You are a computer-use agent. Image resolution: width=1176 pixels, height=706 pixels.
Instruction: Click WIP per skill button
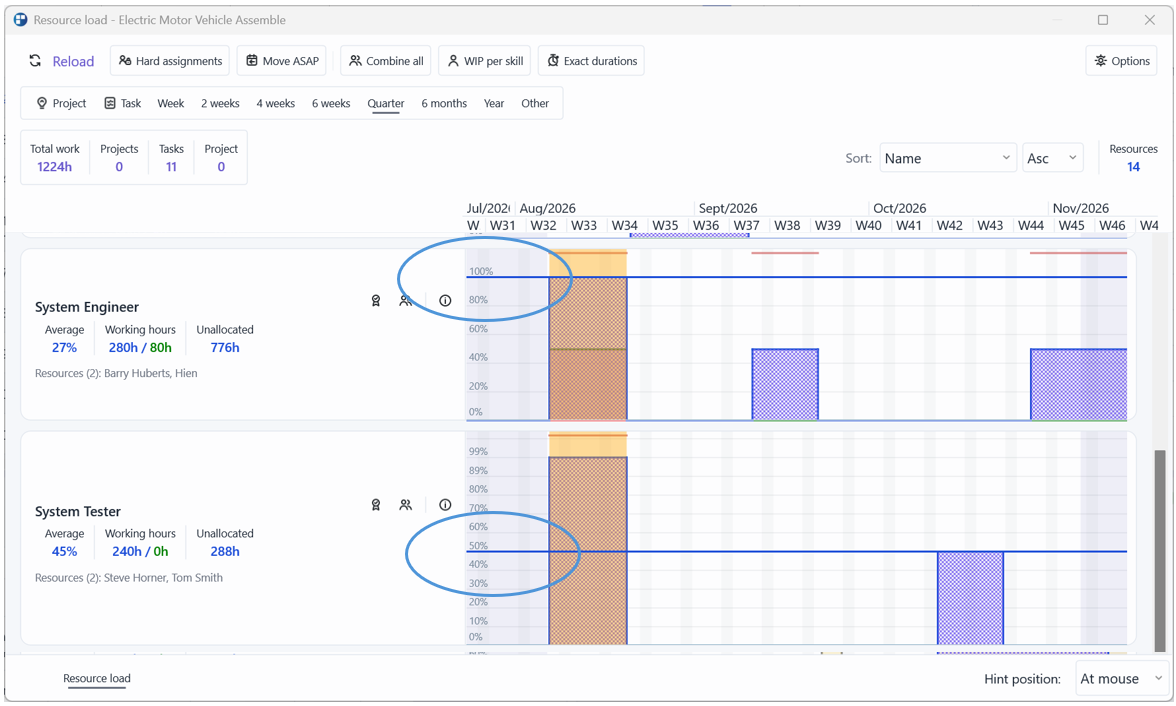(484, 62)
